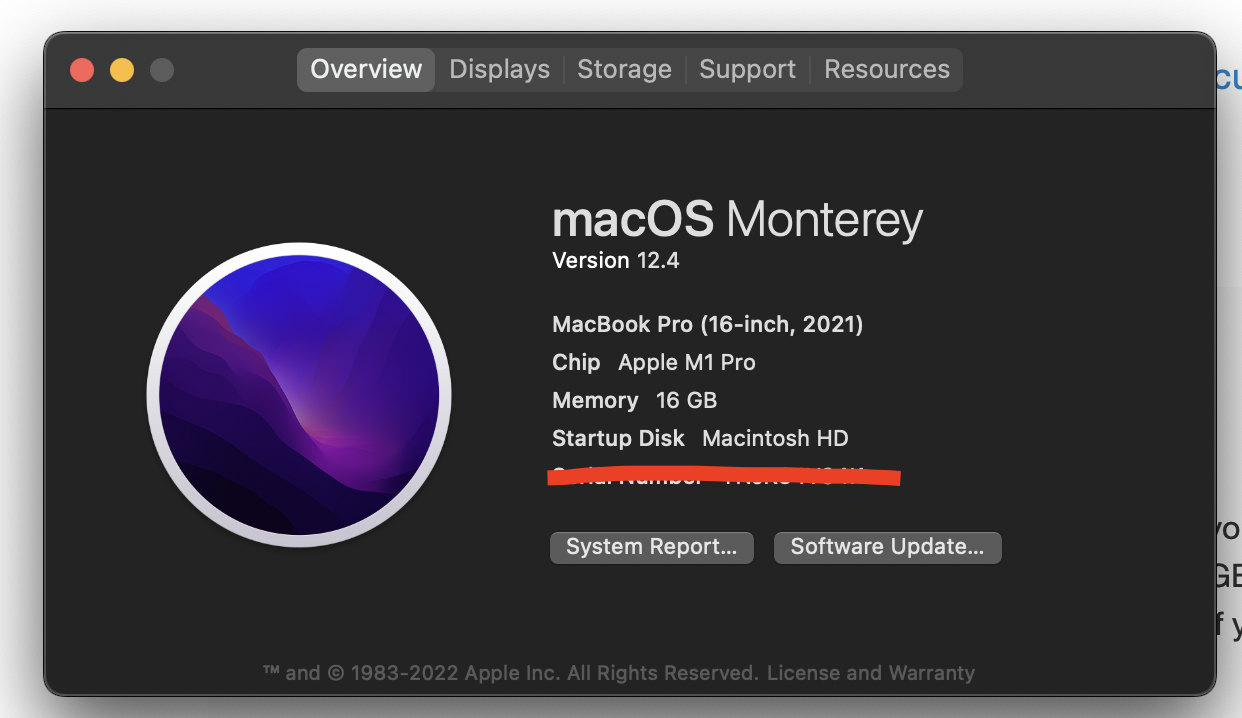Click the red-struck serial number line
Screen dimensions: 1242x718
(724, 477)
